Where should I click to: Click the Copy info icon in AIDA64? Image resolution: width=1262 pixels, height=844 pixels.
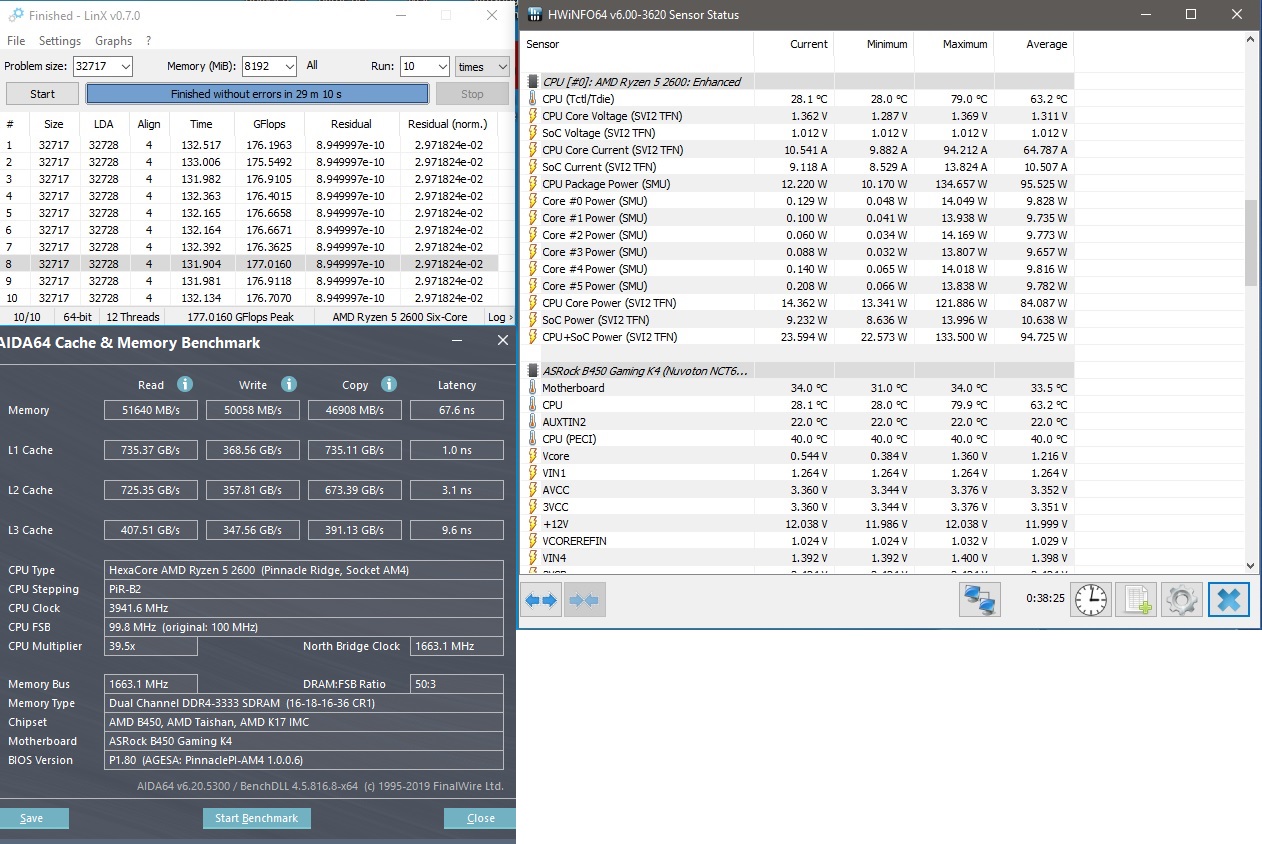(389, 384)
